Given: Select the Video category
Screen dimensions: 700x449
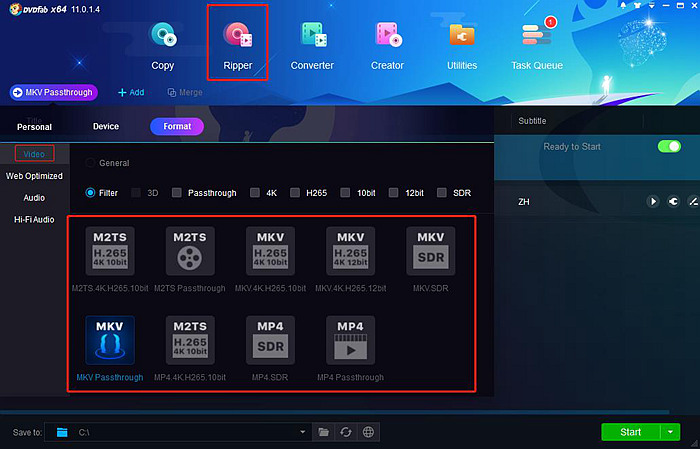Looking at the screenshot, I should pyautogui.click(x=34, y=154).
